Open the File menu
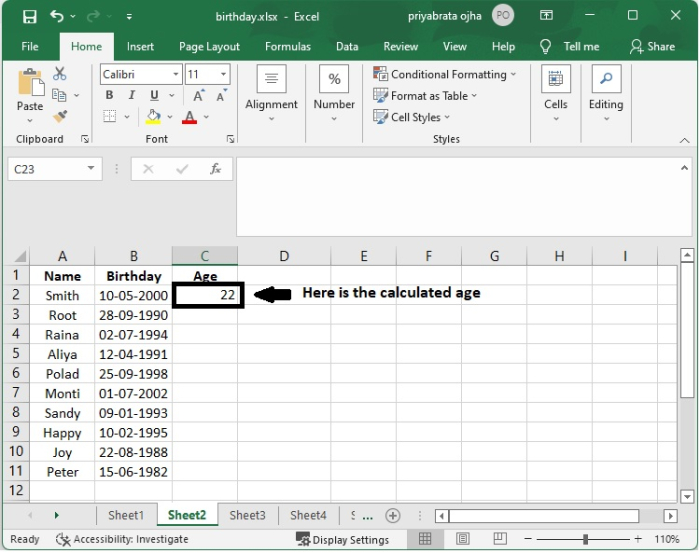This screenshot has height=553, width=700. [30, 46]
